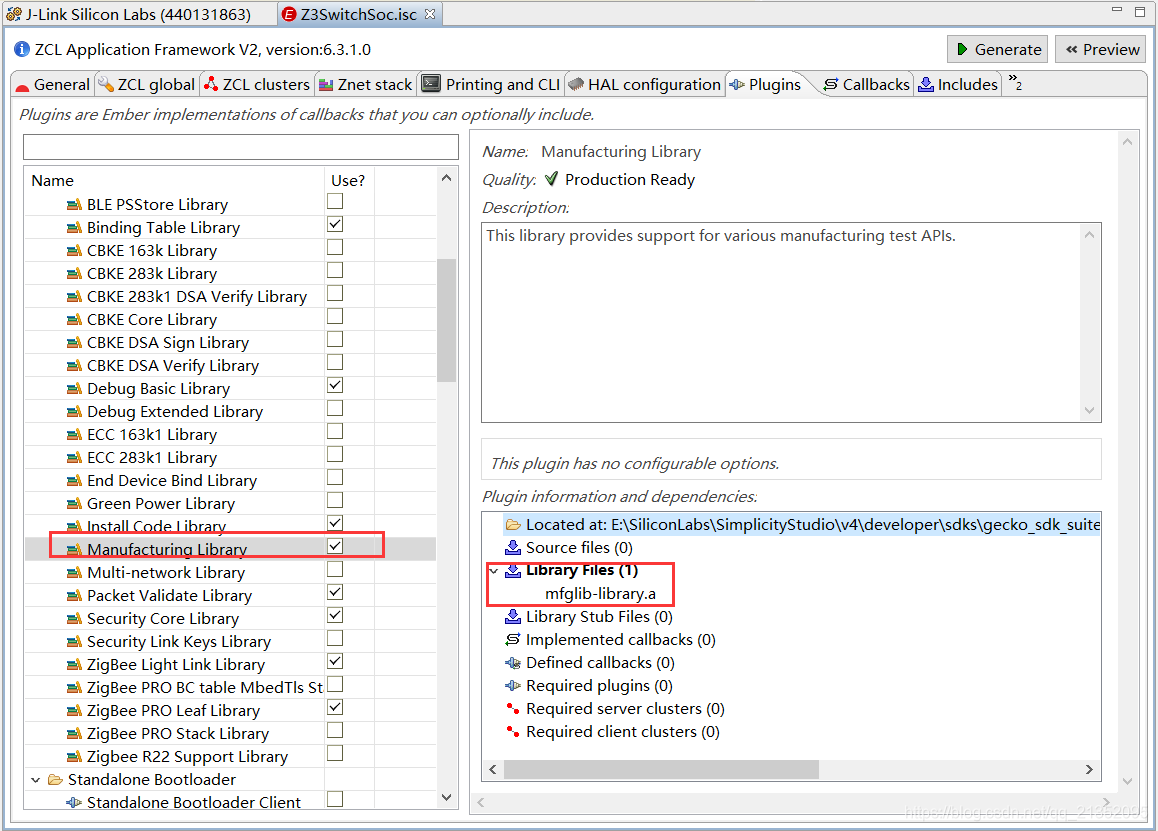The width and height of the screenshot is (1158, 831).
Task: Click the Library Files download icon
Action: tap(513, 570)
